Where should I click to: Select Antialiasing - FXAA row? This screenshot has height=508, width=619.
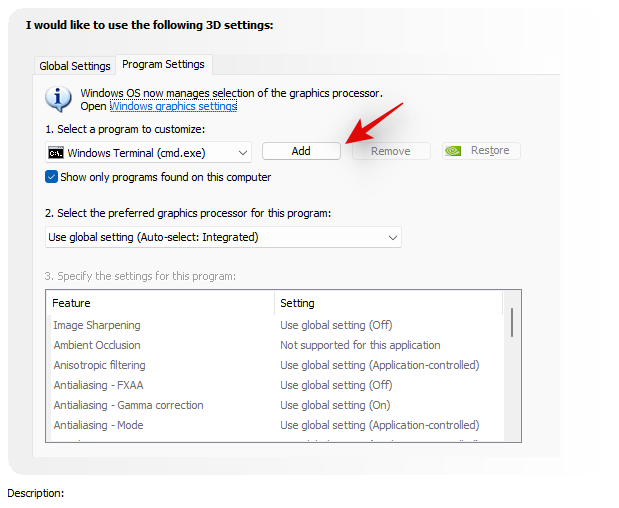point(100,385)
